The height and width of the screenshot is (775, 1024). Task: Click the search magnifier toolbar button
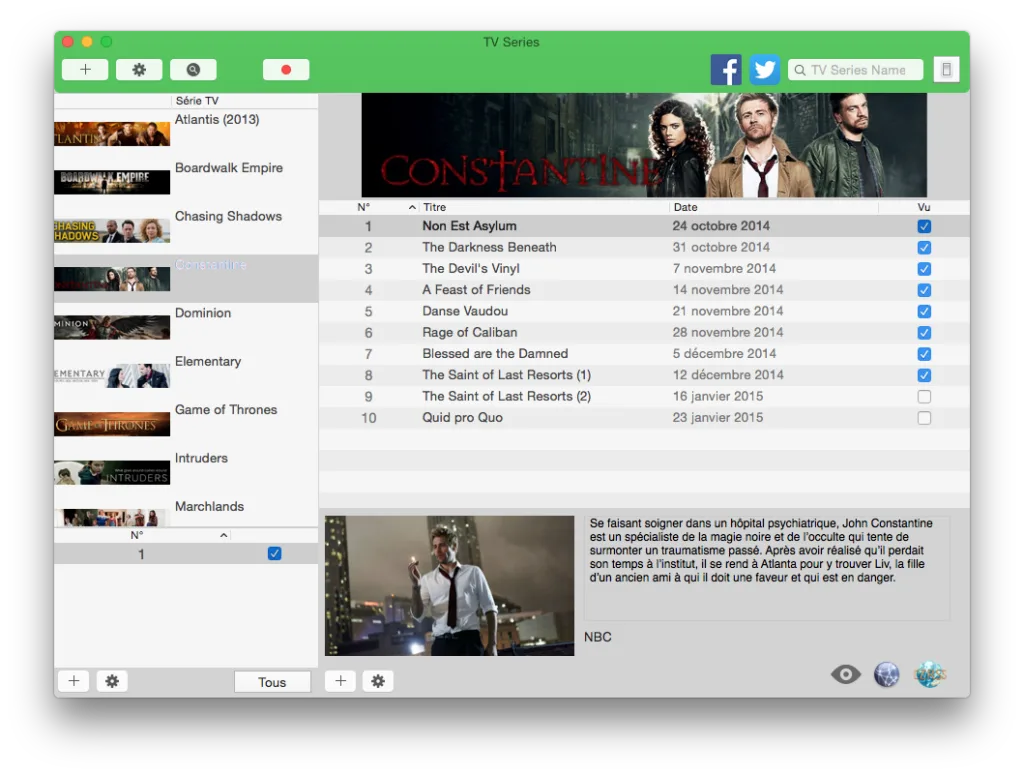point(193,70)
